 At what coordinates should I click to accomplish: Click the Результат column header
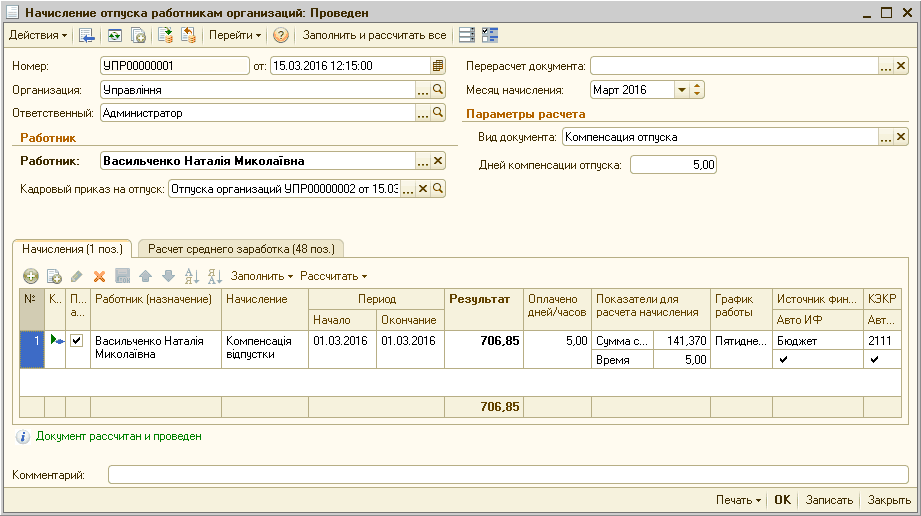point(483,309)
